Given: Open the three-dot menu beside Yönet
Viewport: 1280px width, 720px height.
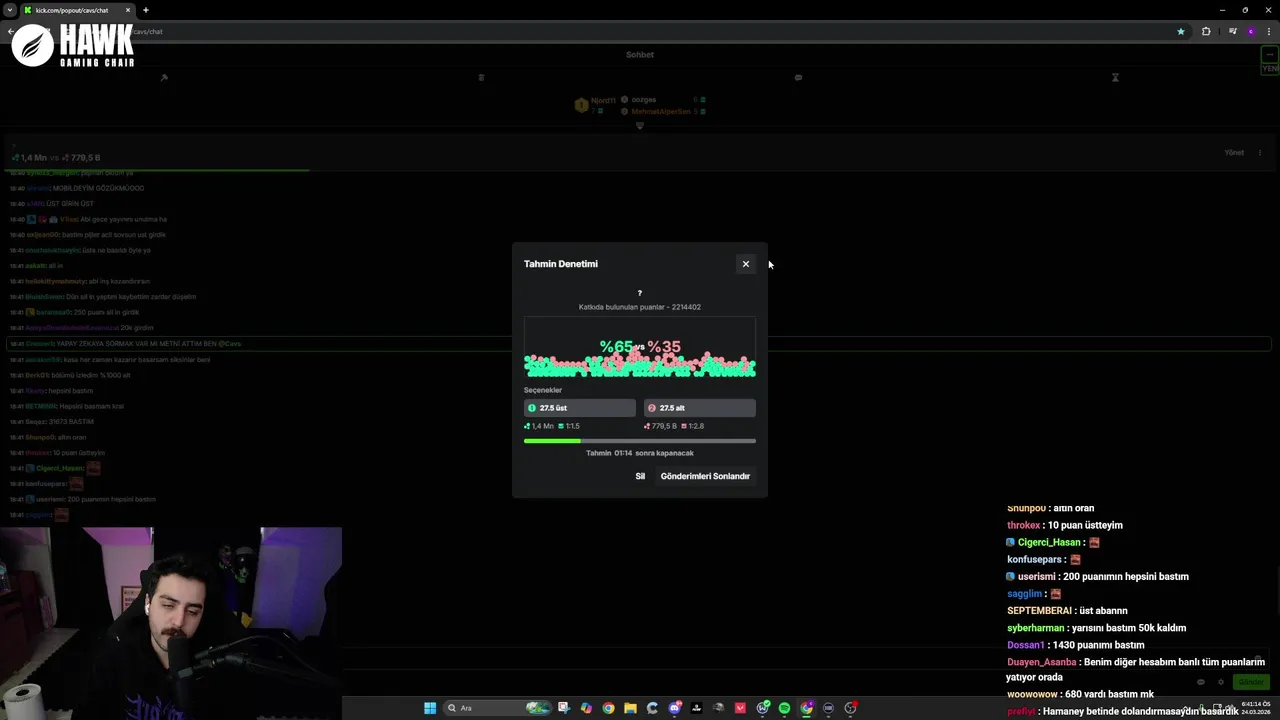Looking at the screenshot, I should [x=1260, y=153].
